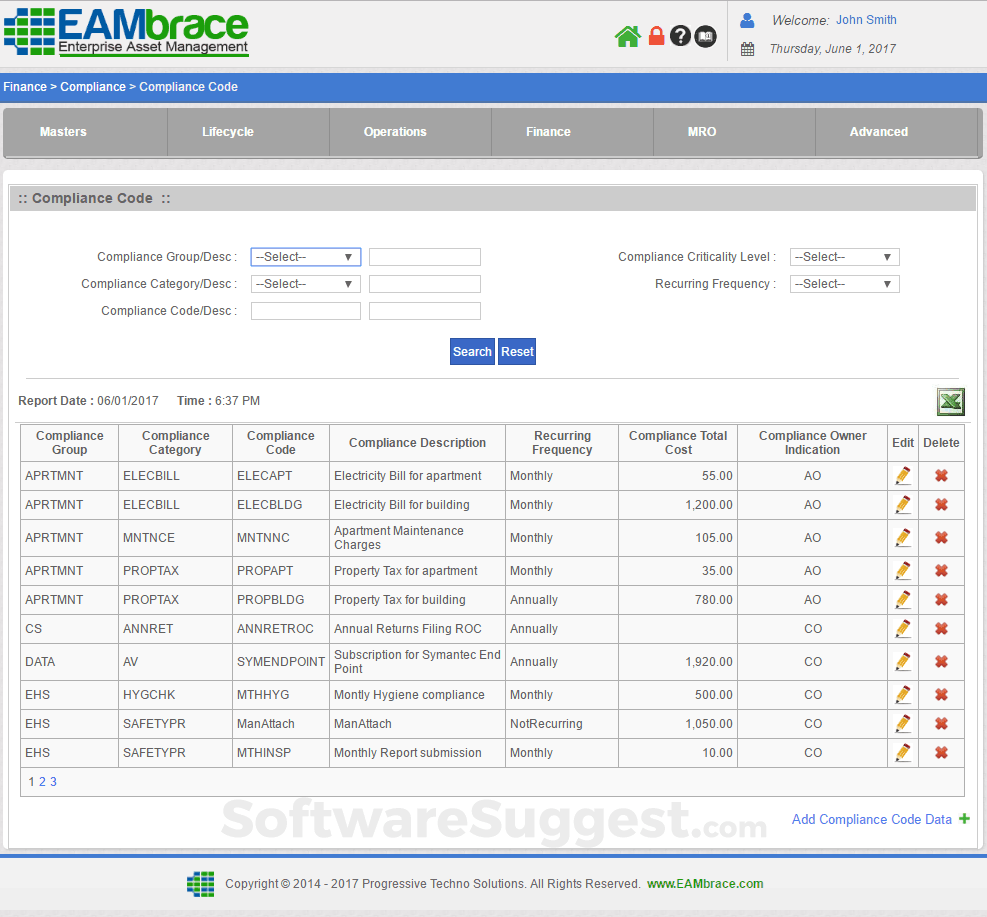This screenshot has width=987, height=917.
Task: Click the home icon in the header
Action: (x=628, y=36)
